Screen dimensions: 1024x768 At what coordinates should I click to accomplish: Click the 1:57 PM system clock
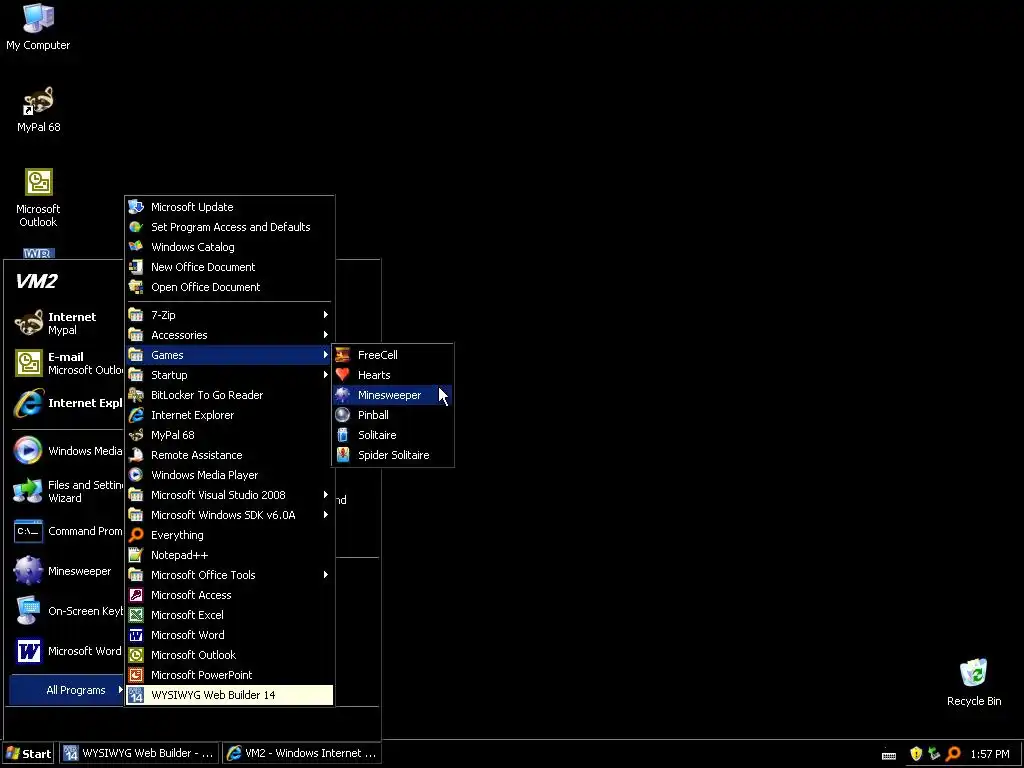(990, 754)
